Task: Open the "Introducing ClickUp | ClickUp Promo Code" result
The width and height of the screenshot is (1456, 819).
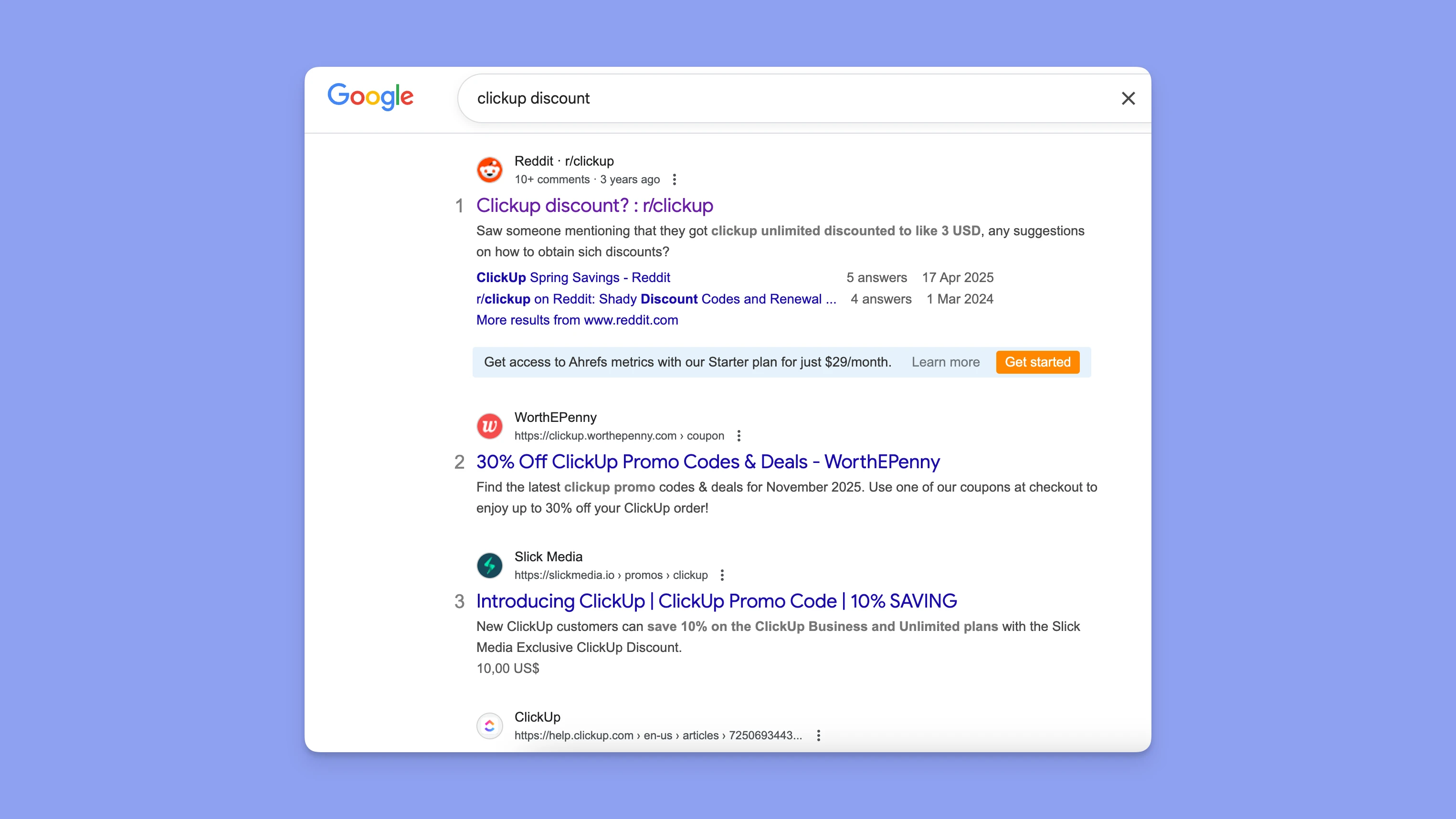Action: (716, 601)
